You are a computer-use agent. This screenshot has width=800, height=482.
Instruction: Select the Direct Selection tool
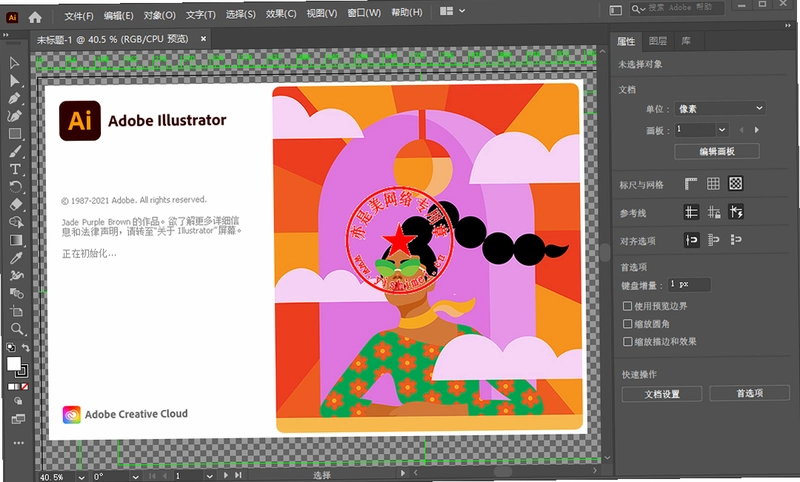pyautogui.click(x=14, y=81)
